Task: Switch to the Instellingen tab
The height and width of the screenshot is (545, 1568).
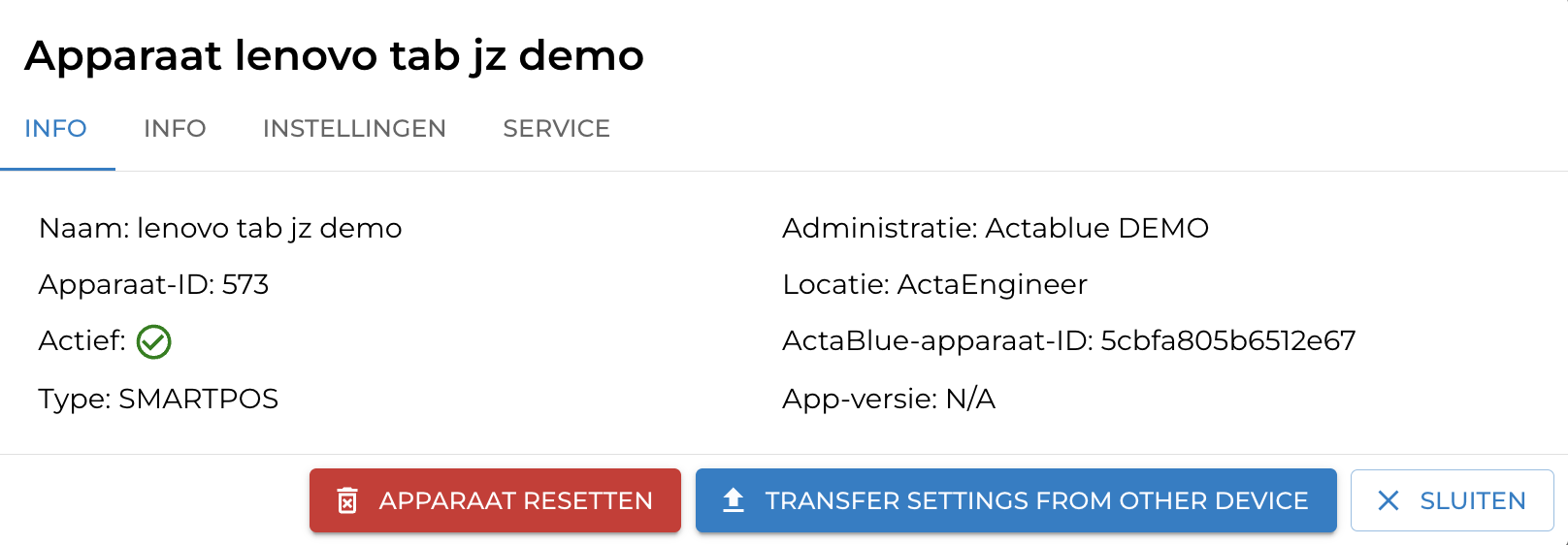Action: pyautogui.click(x=354, y=129)
